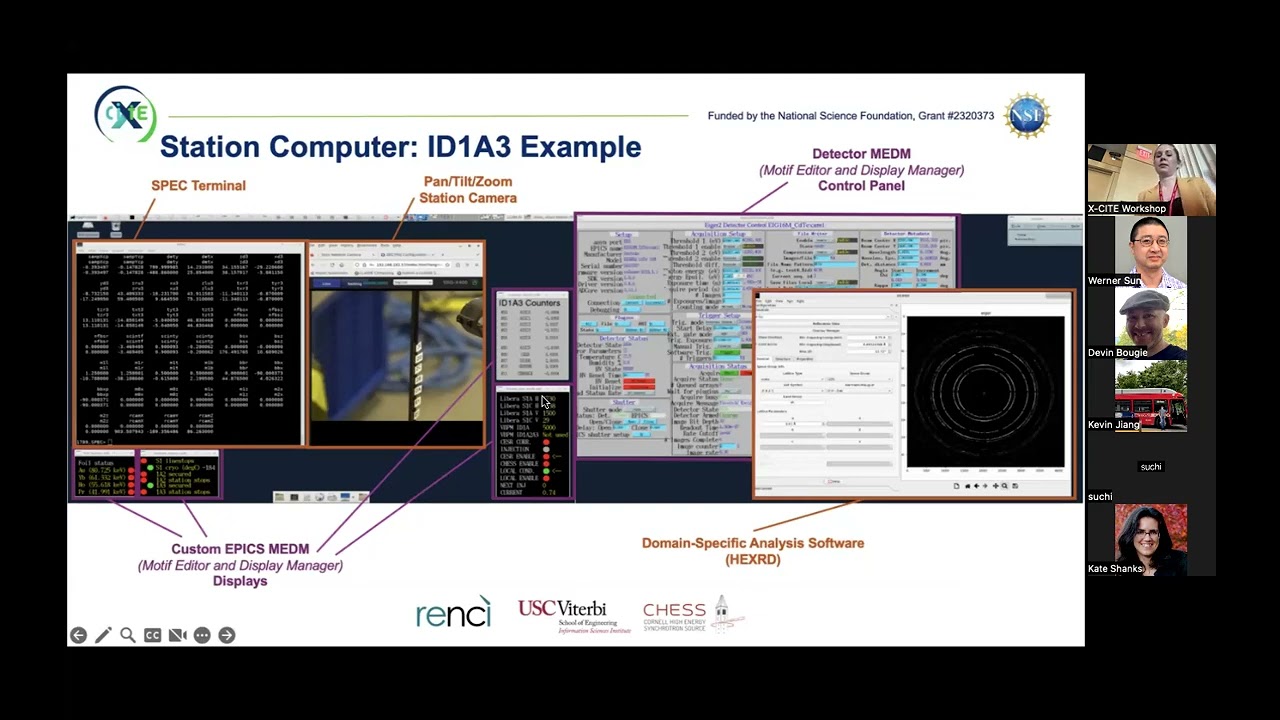Switch to the HEXRD Structure tab

coord(783,359)
